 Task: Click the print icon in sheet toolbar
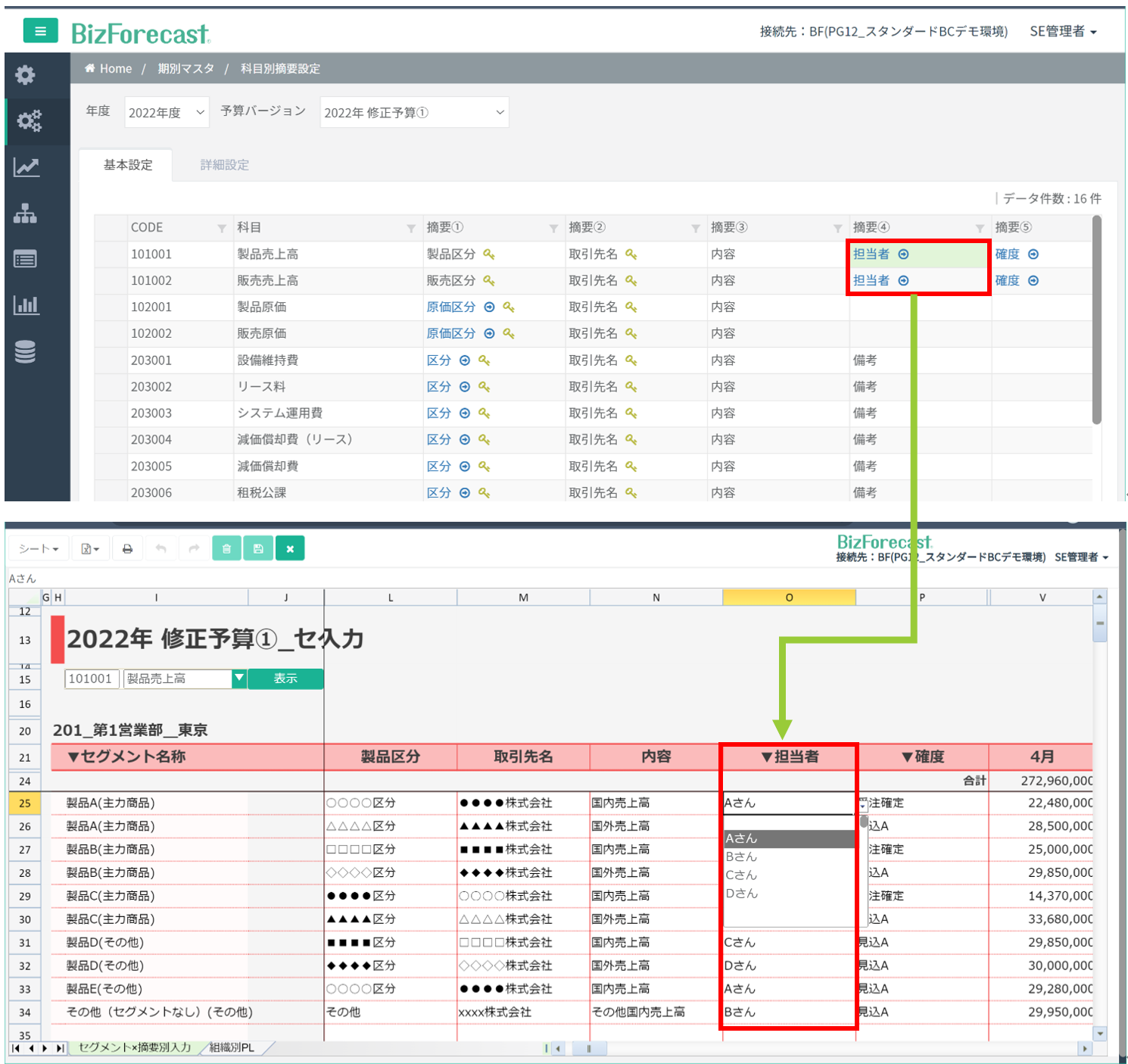(127, 548)
